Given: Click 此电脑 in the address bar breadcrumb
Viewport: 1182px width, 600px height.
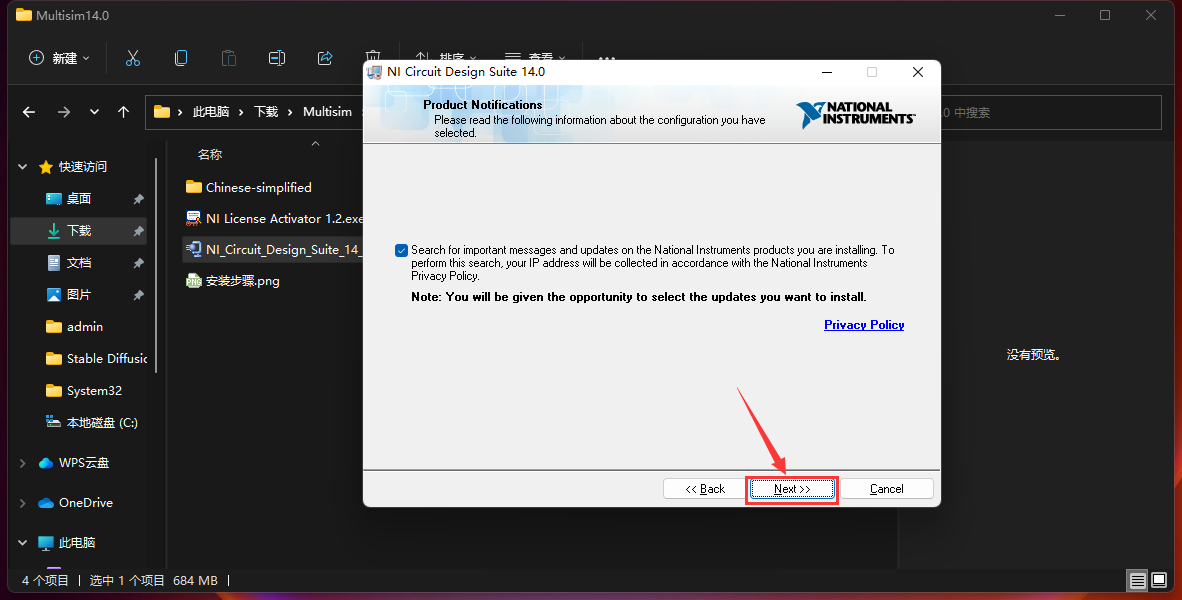Looking at the screenshot, I should pyautogui.click(x=211, y=112).
